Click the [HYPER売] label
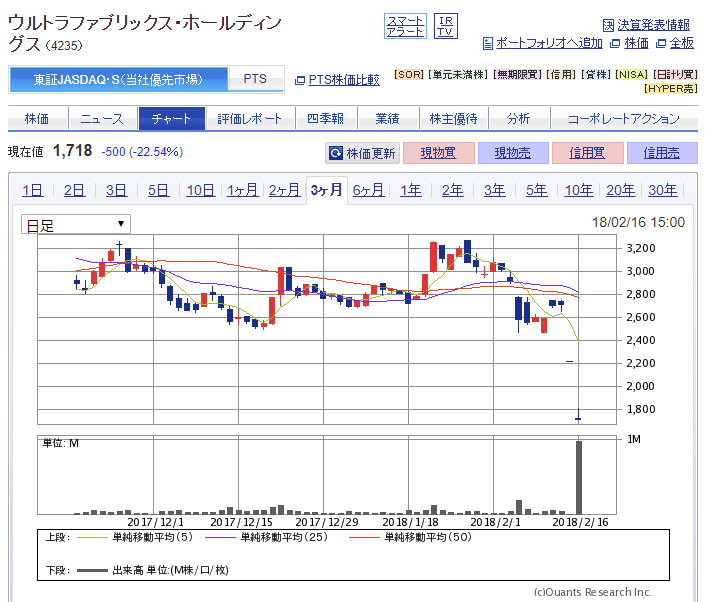Image resolution: width=707 pixels, height=602 pixels. click(x=670, y=88)
